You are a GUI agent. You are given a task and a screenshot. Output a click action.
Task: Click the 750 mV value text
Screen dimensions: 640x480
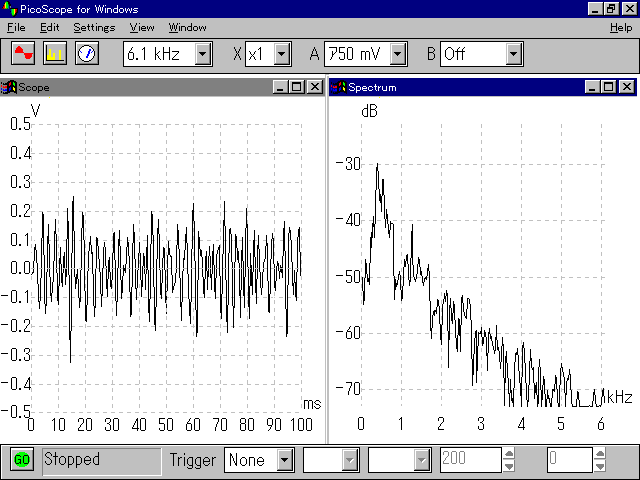pos(354,54)
